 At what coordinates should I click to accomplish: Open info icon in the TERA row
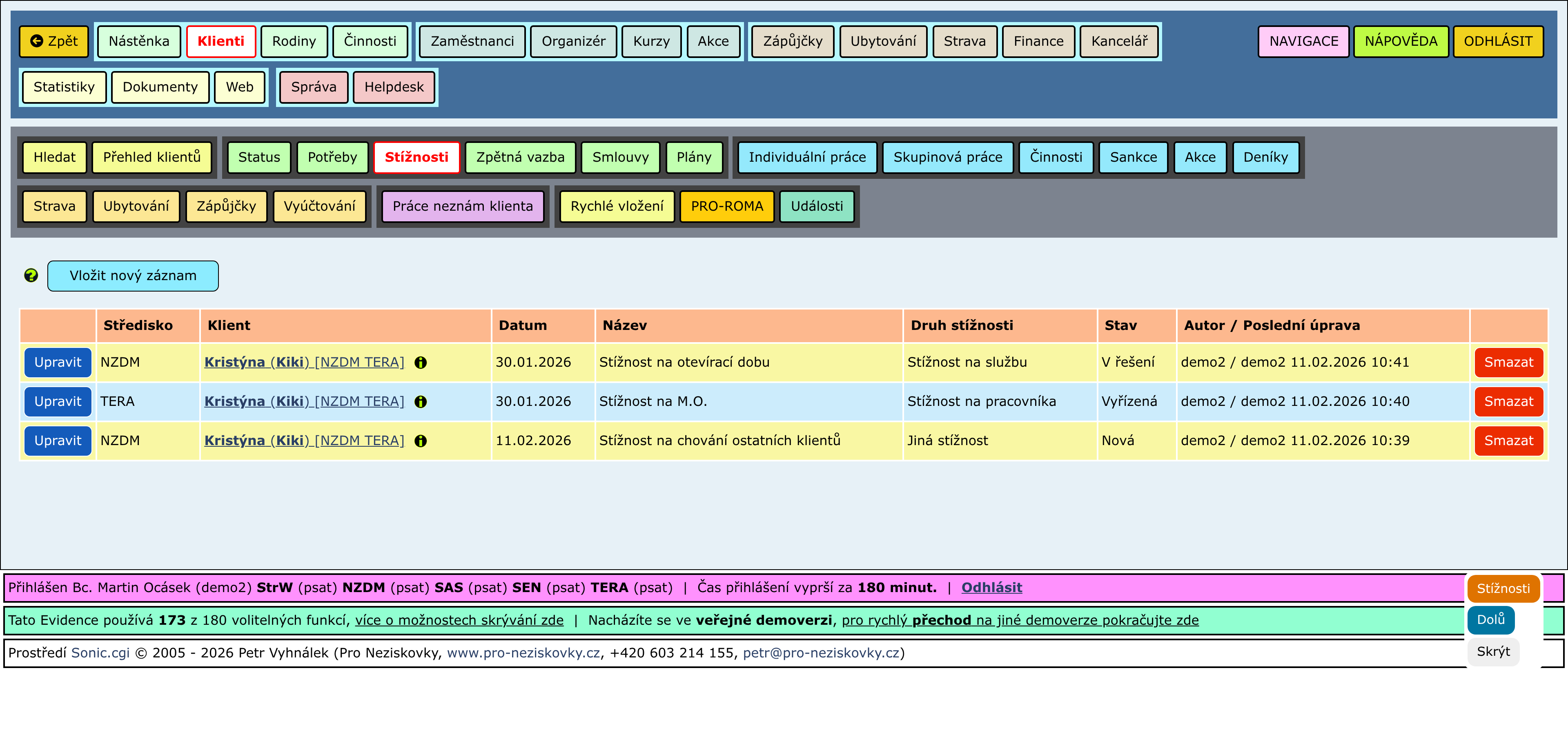(x=420, y=401)
